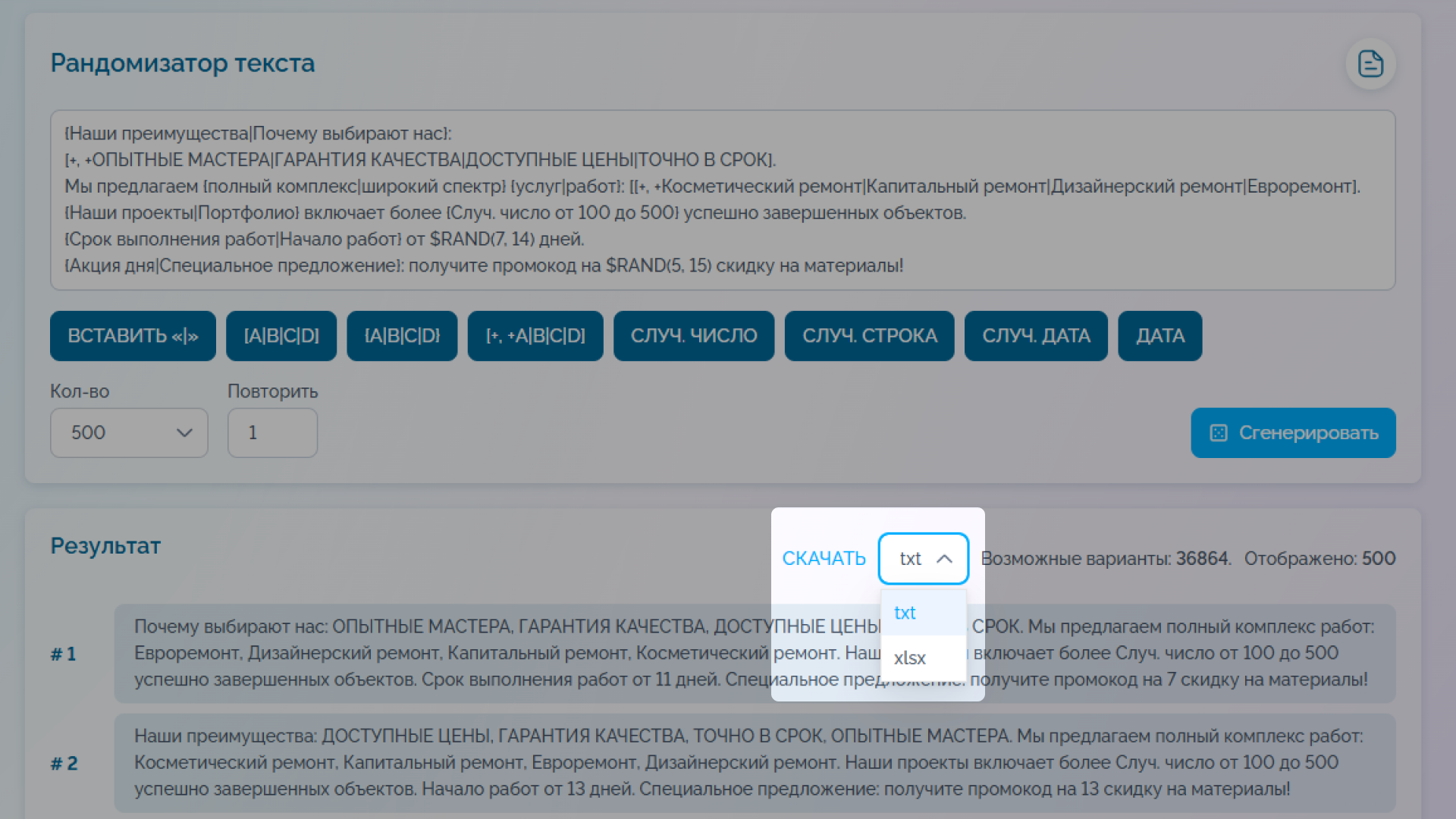Click the Кол-во label
Image resolution: width=1456 pixels, height=819 pixels.
pos(80,392)
